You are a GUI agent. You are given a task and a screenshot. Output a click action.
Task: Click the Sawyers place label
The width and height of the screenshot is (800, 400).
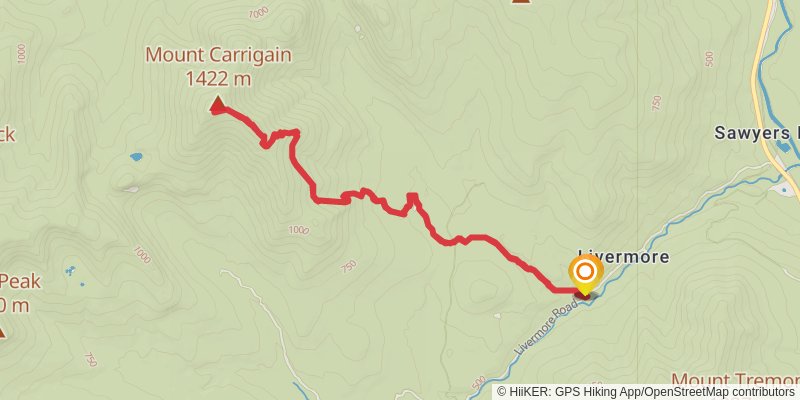pos(757,133)
